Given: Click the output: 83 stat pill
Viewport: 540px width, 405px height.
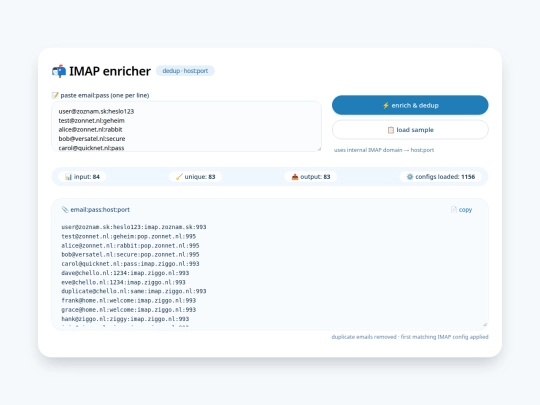Looking at the screenshot, I should [311, 177].
